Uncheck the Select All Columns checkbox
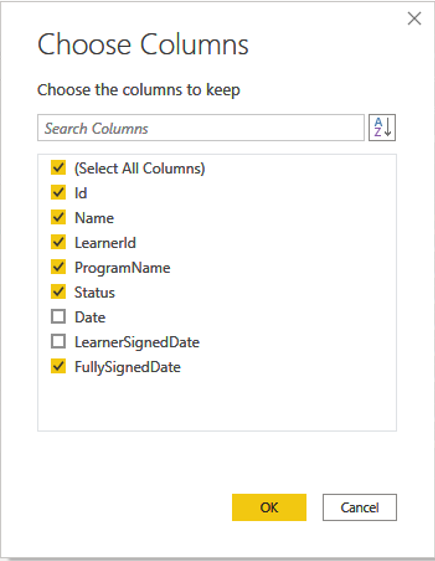The height and width of the screenshot is (561, 435). [x=58, y=167]
